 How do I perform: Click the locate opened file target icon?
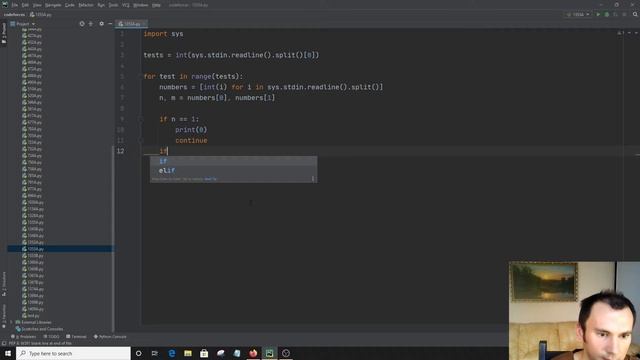click(x=82, y=24)
